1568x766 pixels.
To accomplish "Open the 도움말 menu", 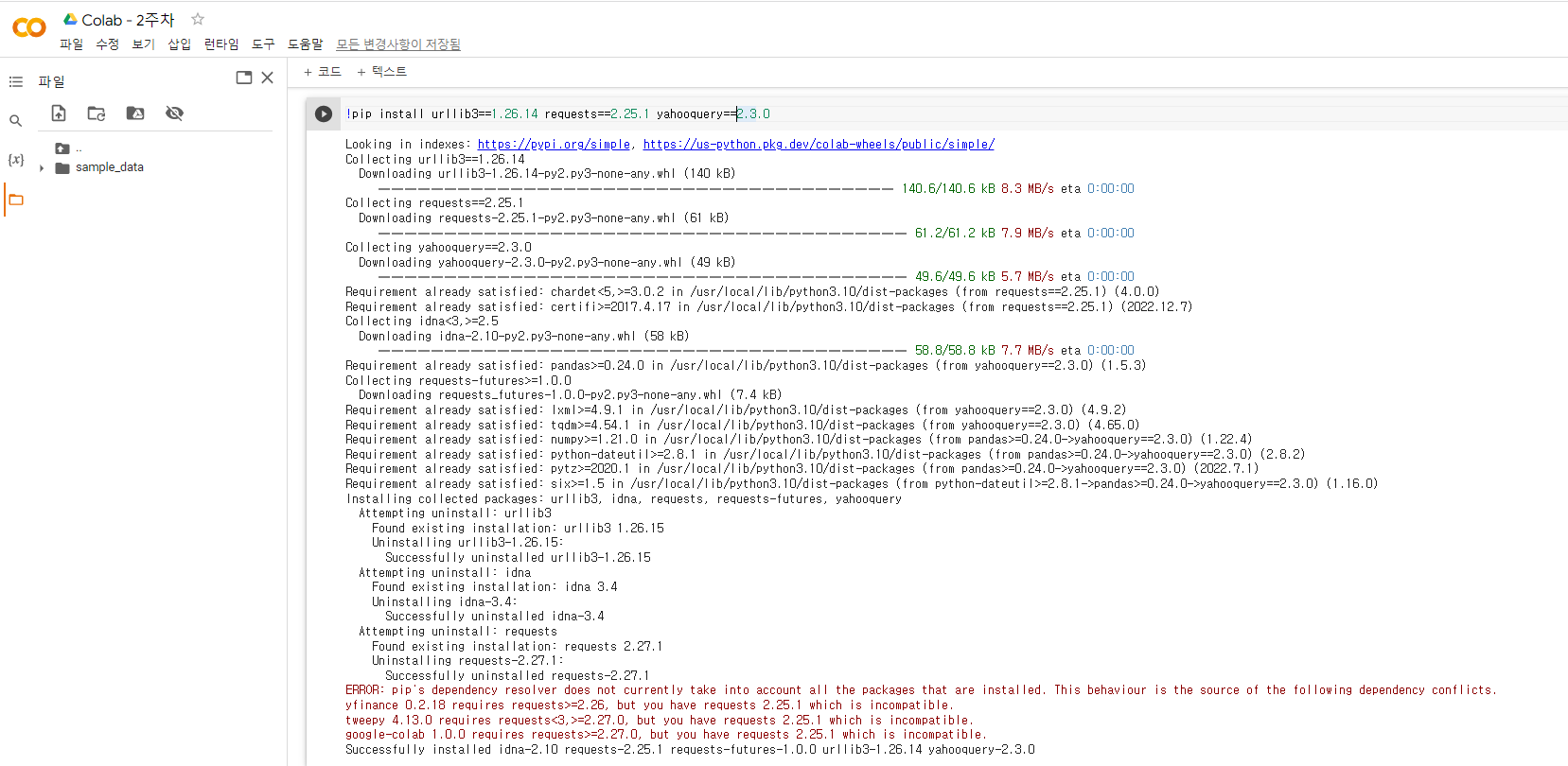I will (x=305, y=44).
